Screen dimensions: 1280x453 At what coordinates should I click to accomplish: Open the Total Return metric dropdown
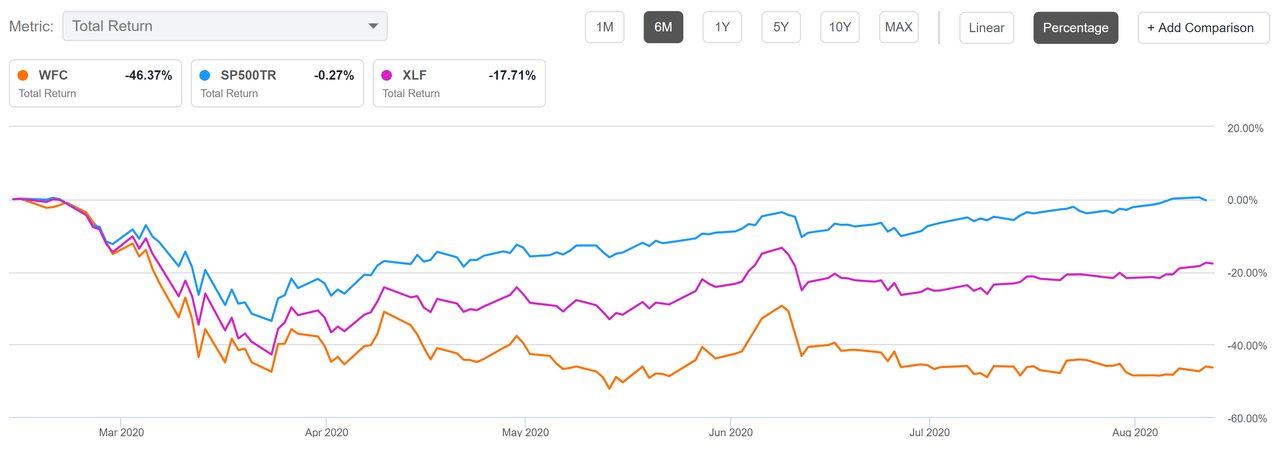coord(224,26)
